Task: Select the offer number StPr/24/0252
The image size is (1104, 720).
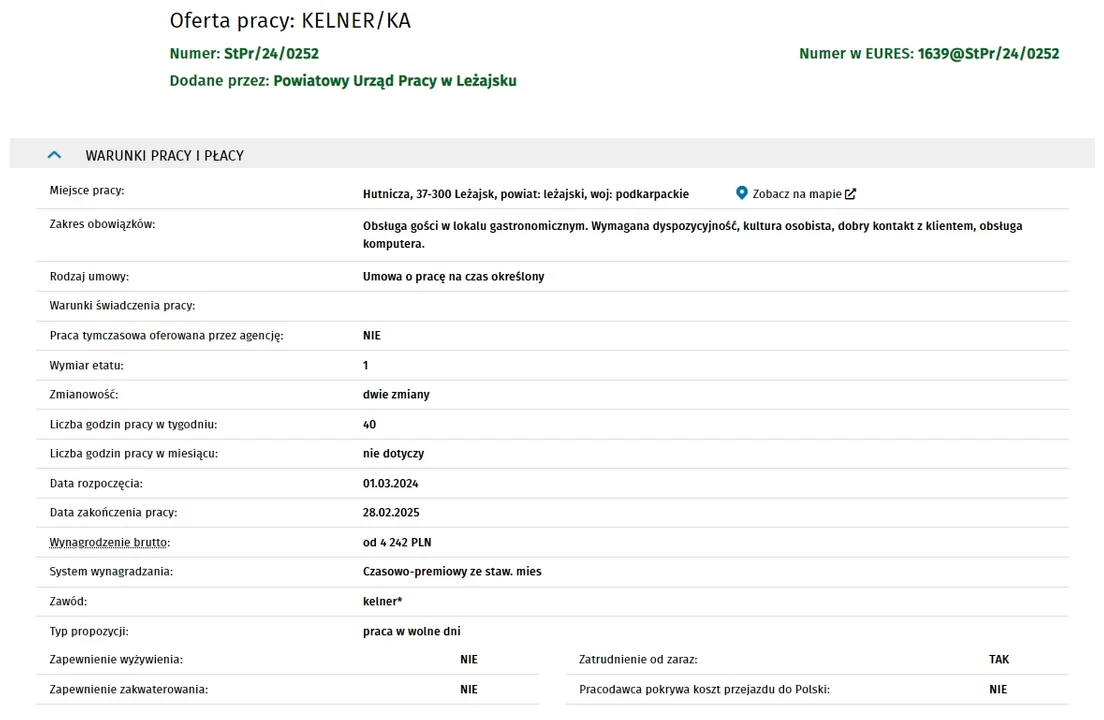Action: pyautogui.click(x=271, y=53)
